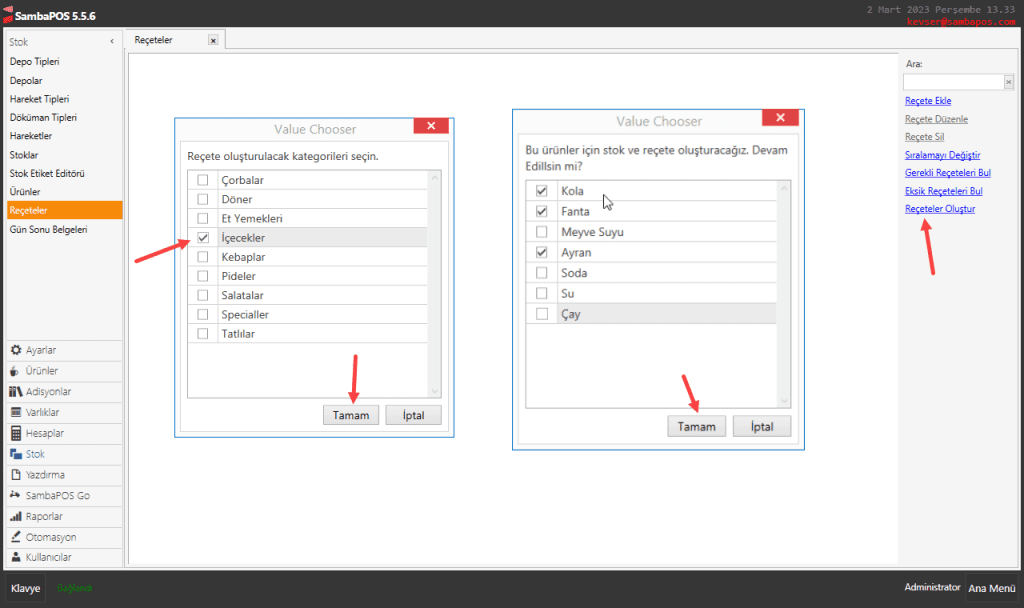The image size is (1024, 608).
Task: Uncheck the İçecekler category checkbox
Action: 203,238
